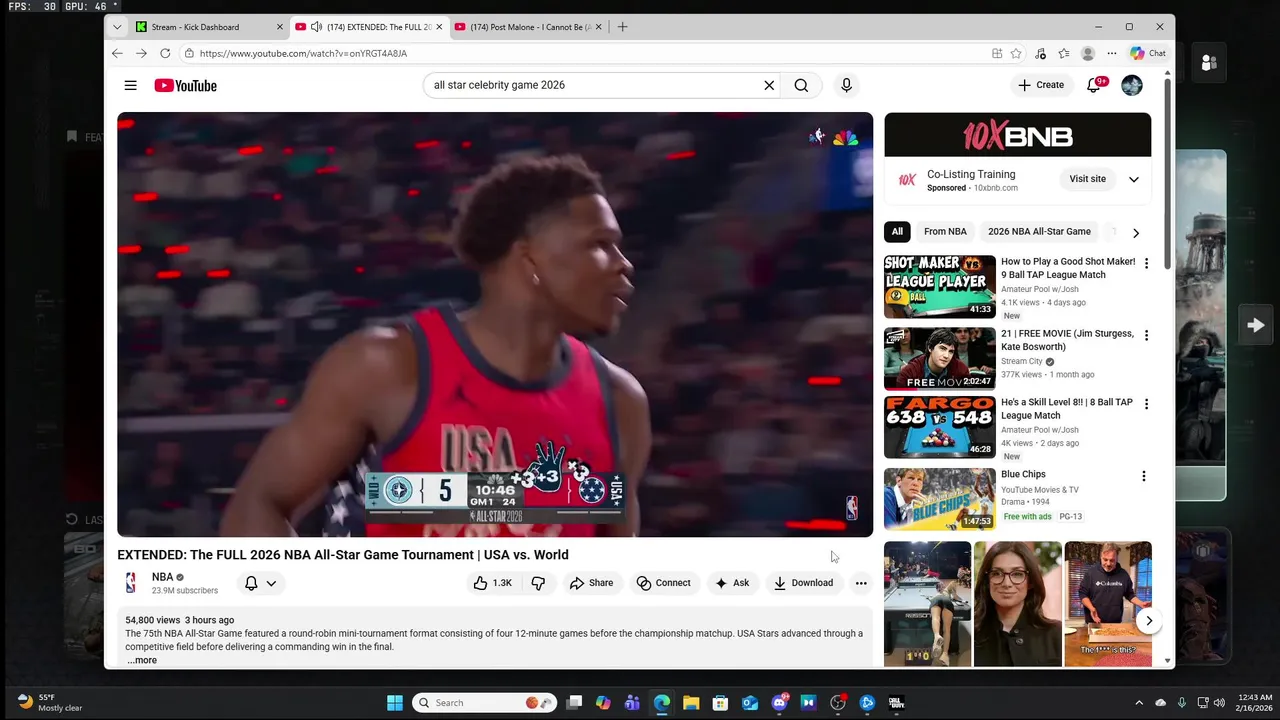Ask about this video

point(732,583)
